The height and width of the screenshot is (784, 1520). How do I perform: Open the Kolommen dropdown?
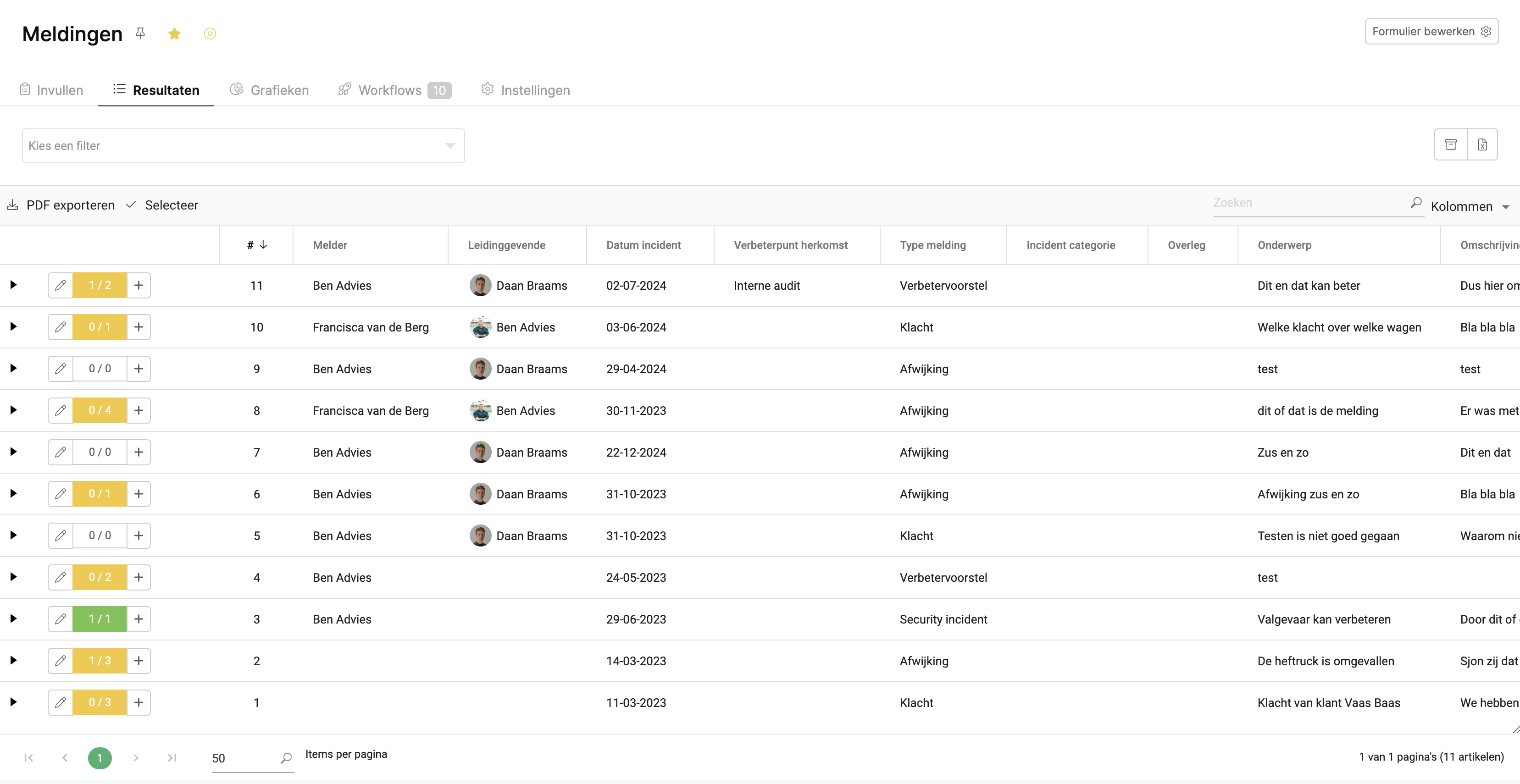pyautogui.click(x=1470, y=206)
